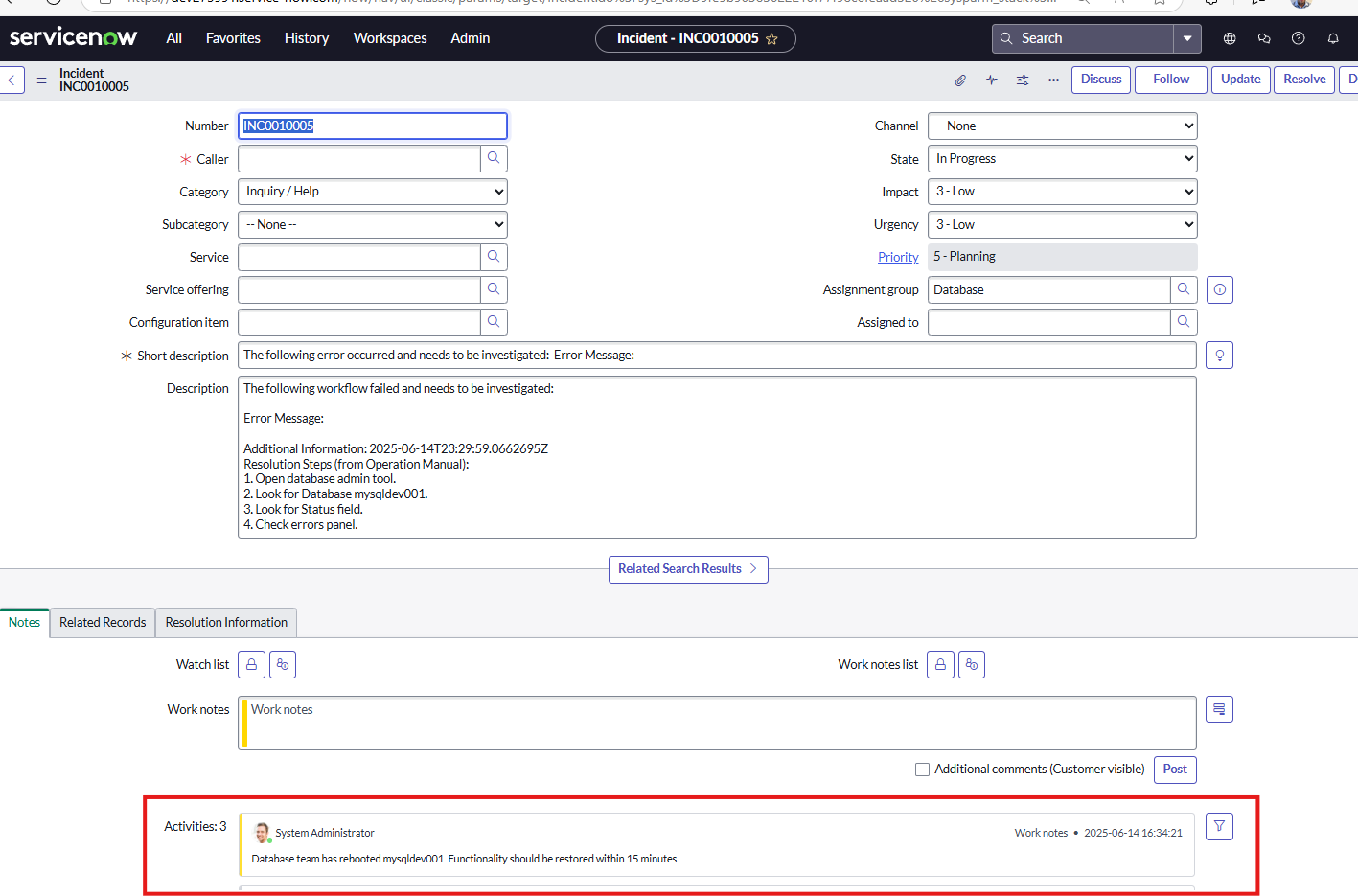Post the work note
This screenshot has width=1358, height=896.
pos(1175,770)
